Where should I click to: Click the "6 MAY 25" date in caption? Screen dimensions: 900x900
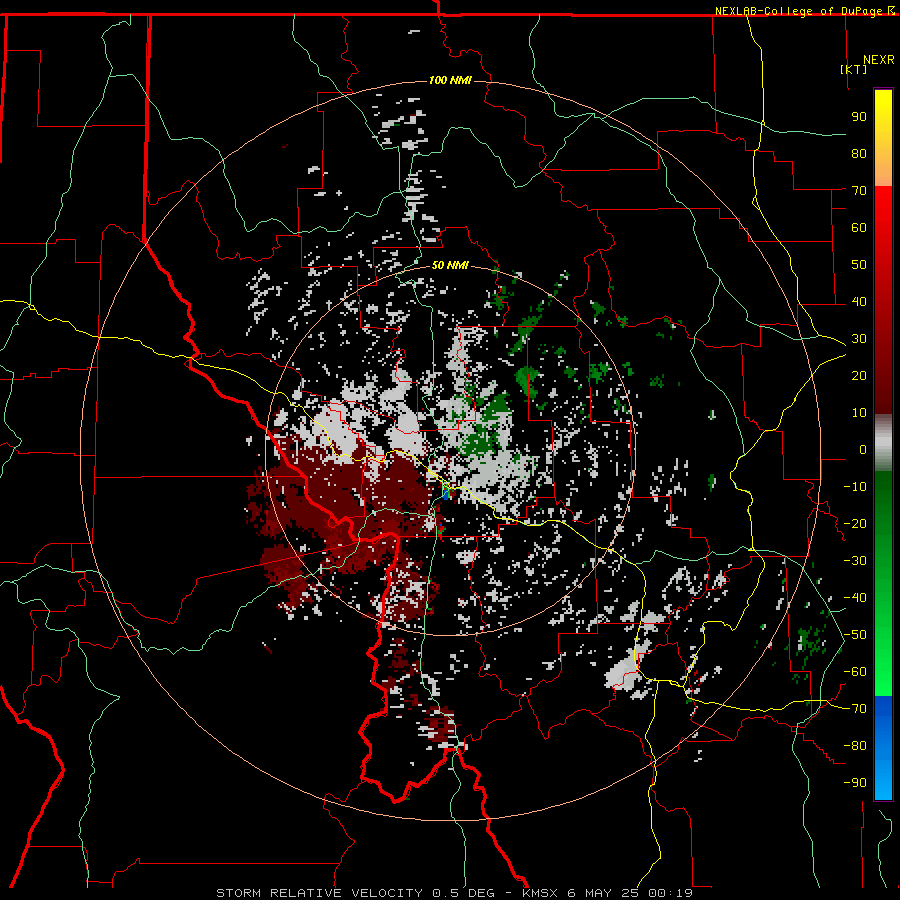click(603, 893)
